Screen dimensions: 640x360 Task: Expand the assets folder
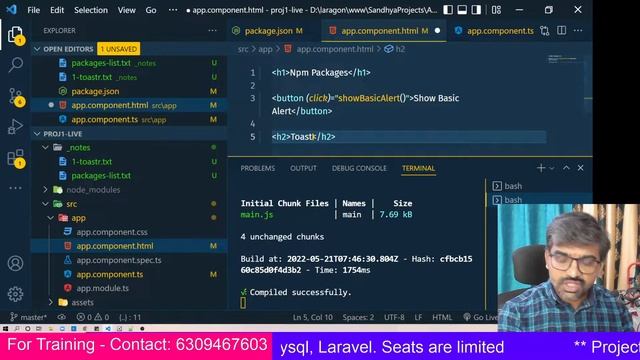[51, 302]
